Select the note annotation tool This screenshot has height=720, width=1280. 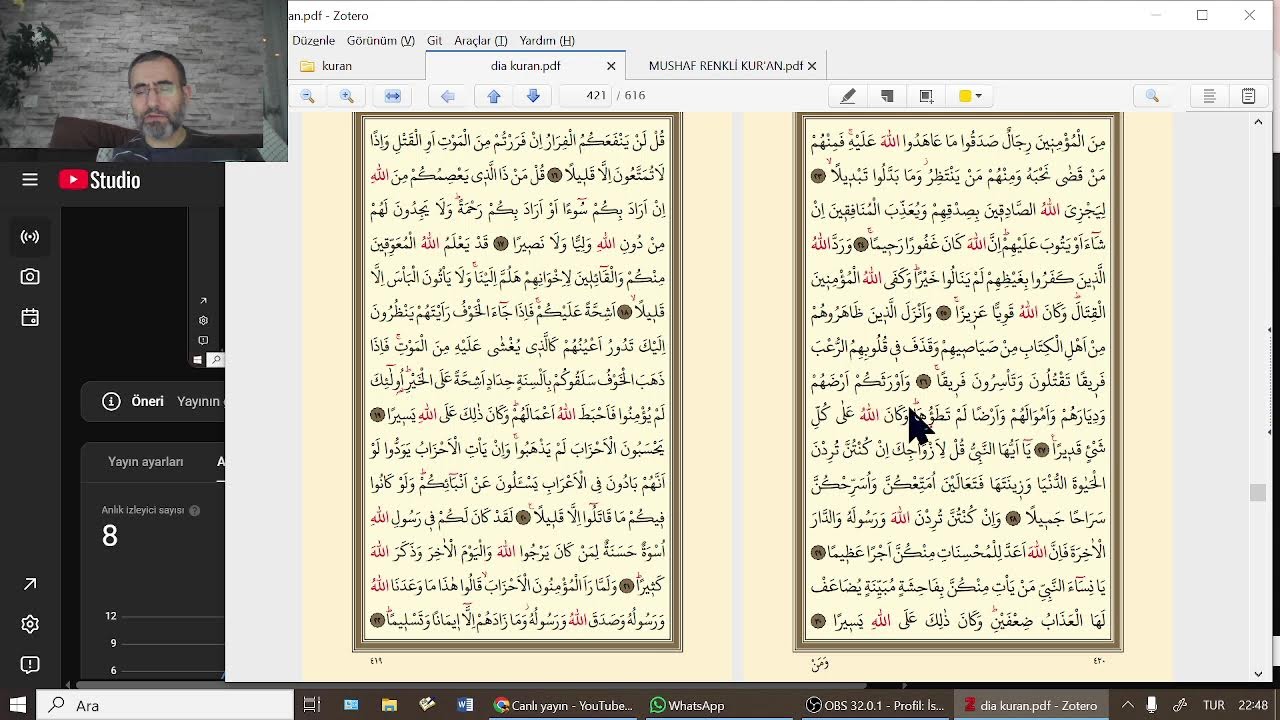887,96
